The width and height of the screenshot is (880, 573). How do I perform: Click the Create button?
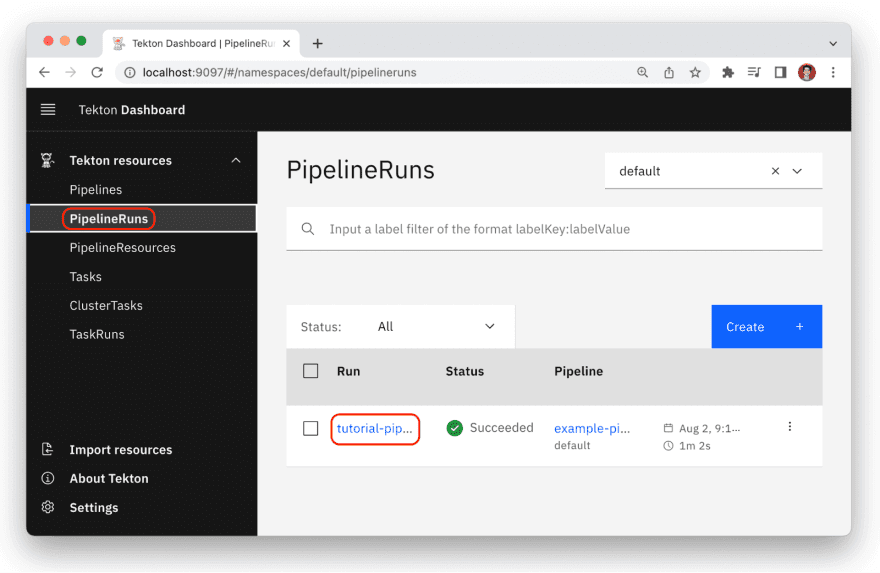767,327
